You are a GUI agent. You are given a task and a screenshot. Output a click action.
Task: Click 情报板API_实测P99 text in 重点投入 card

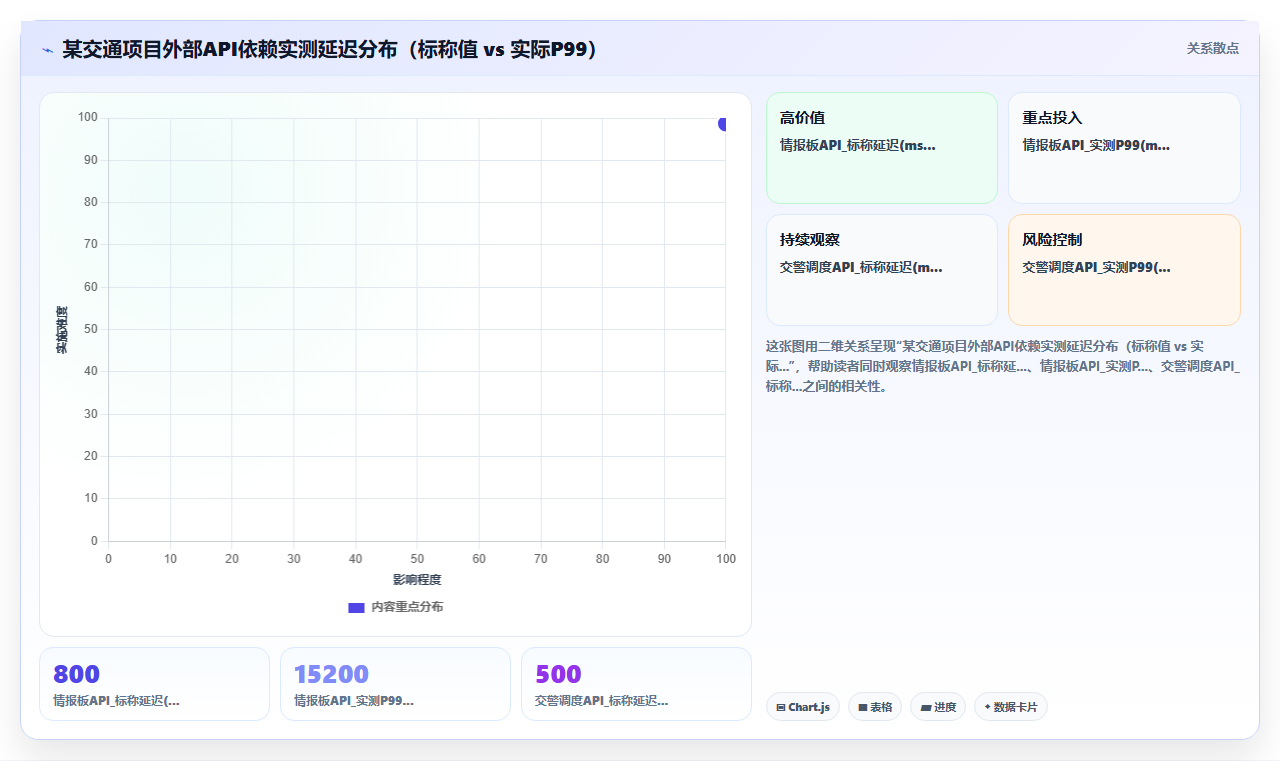tap(1096, 145)
